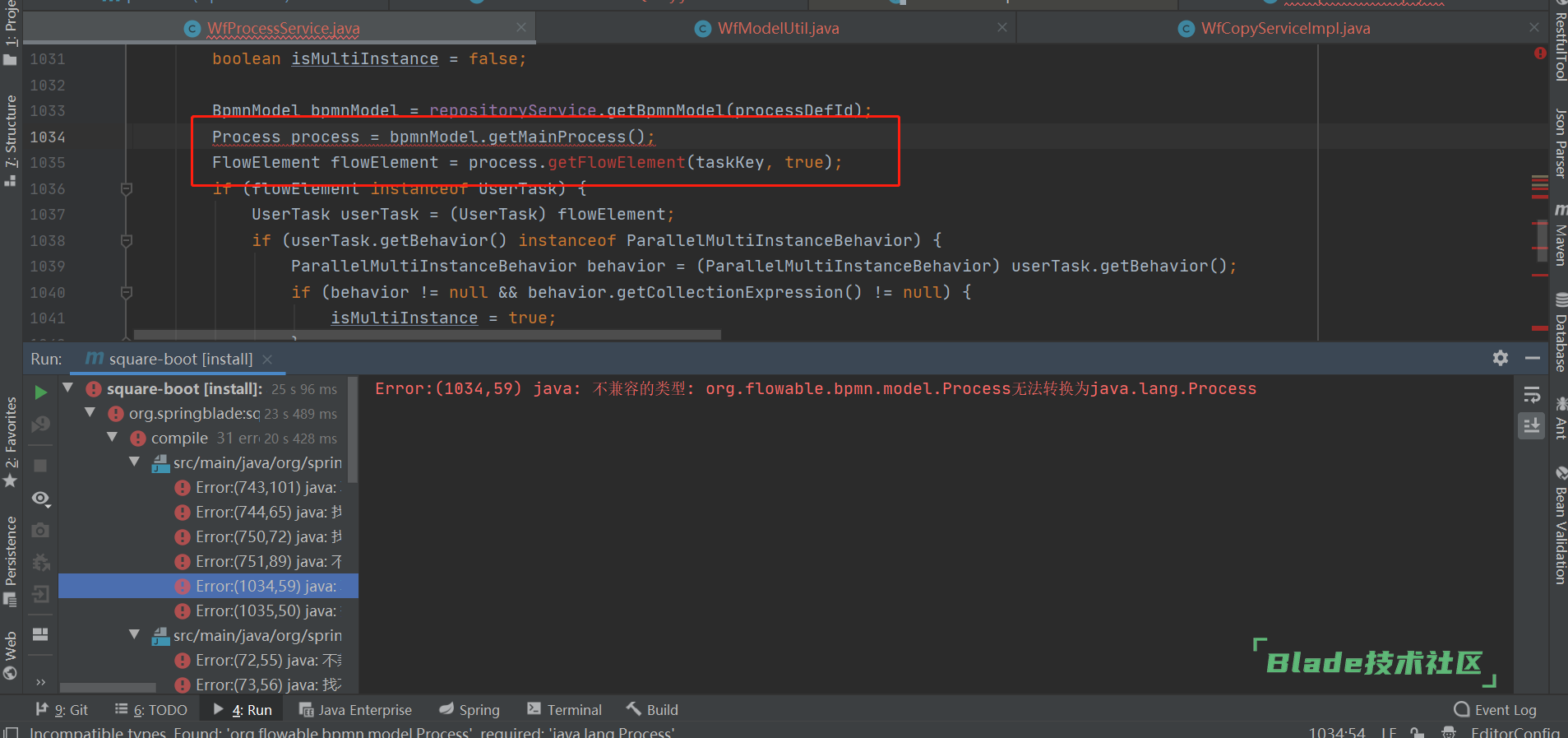Collapse code fold at line 1038
This screenshot has height=738, width=1568.
tap(127, 241)
